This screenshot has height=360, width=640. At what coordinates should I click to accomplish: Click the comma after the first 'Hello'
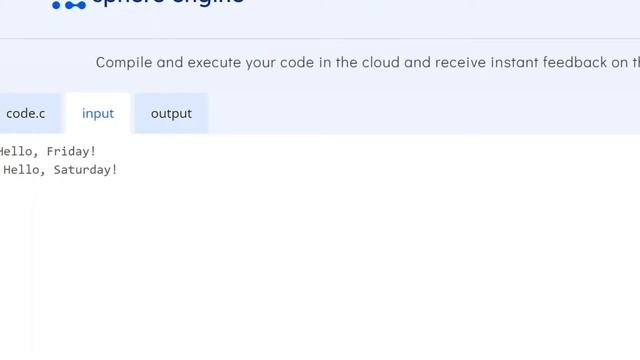click(x=36, y=155)
